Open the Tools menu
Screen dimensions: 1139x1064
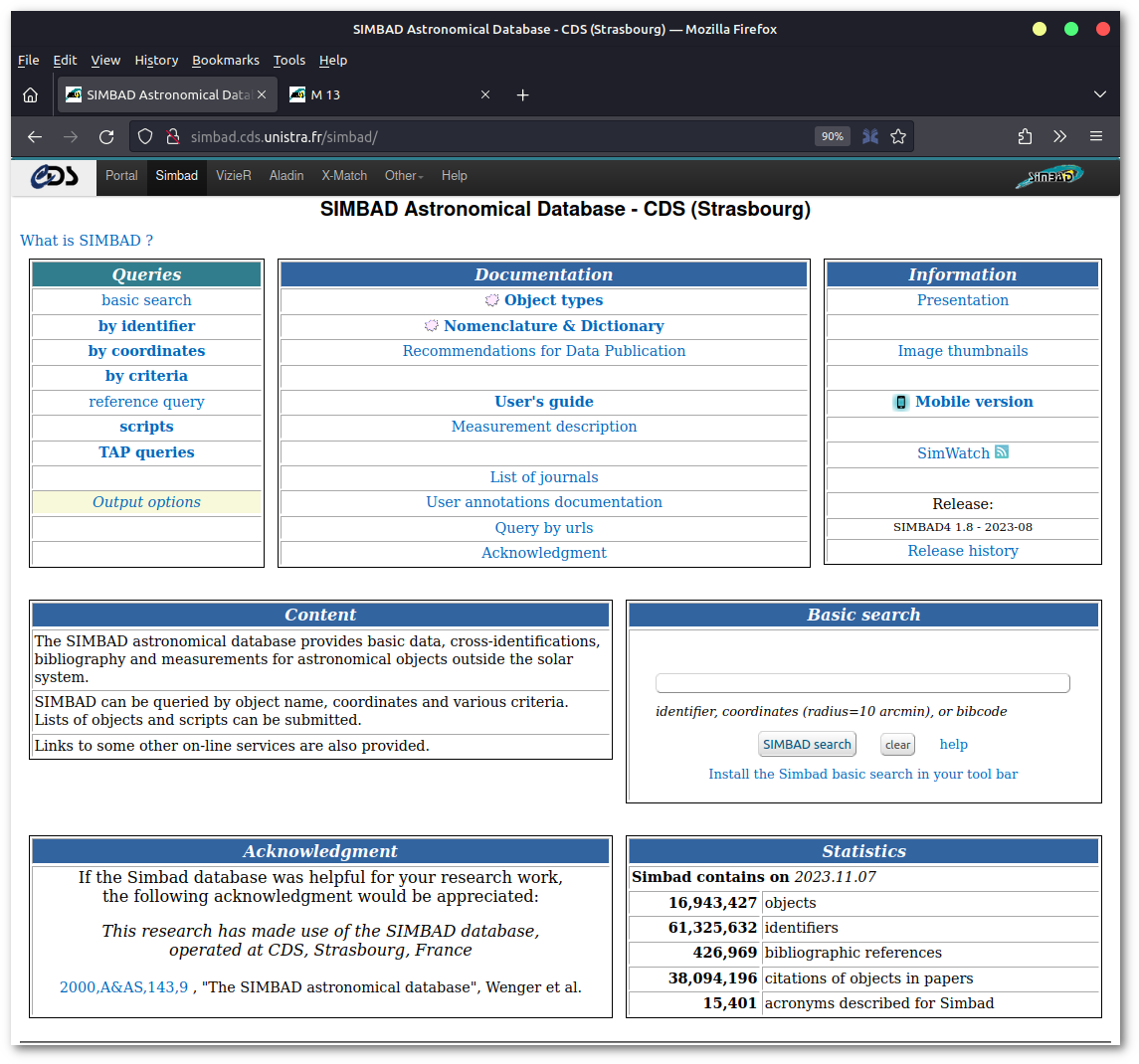(x=289, y=61)
